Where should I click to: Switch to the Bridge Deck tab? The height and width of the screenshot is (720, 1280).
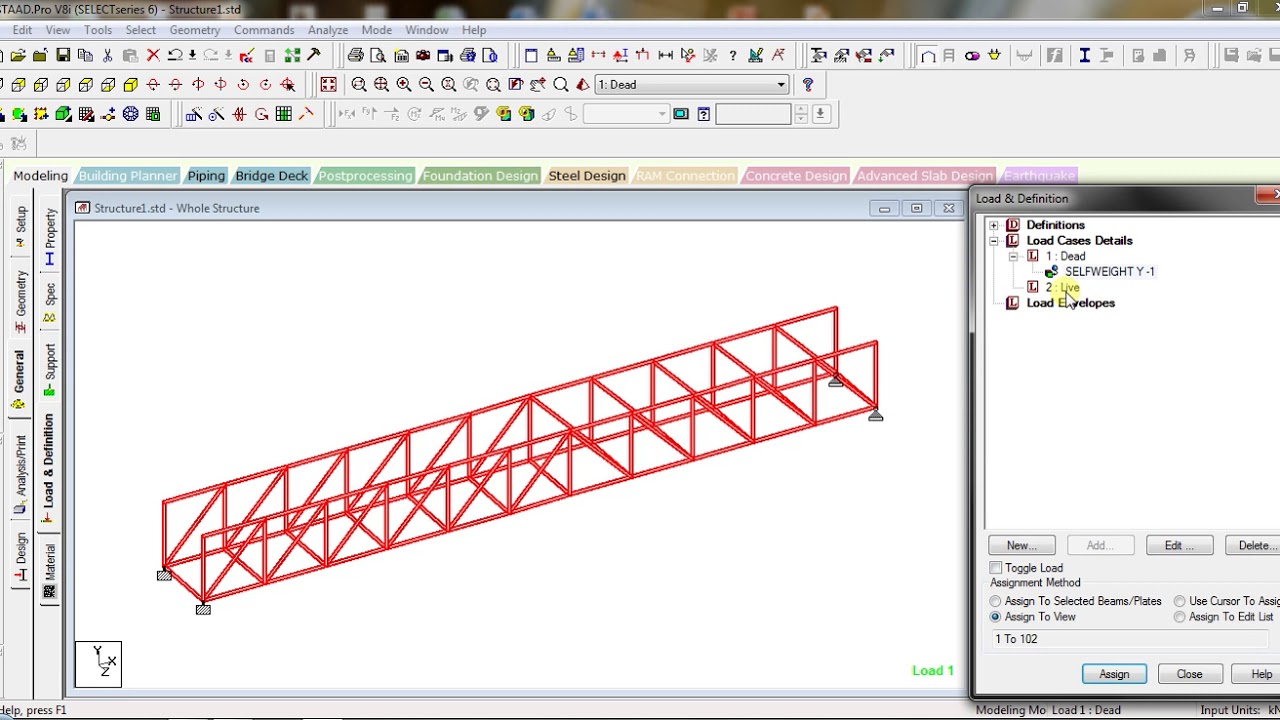point(272,176)
